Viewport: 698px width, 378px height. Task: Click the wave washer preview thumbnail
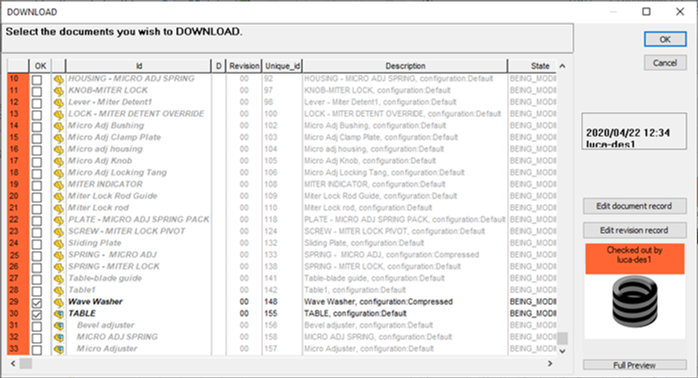(634, 302)
